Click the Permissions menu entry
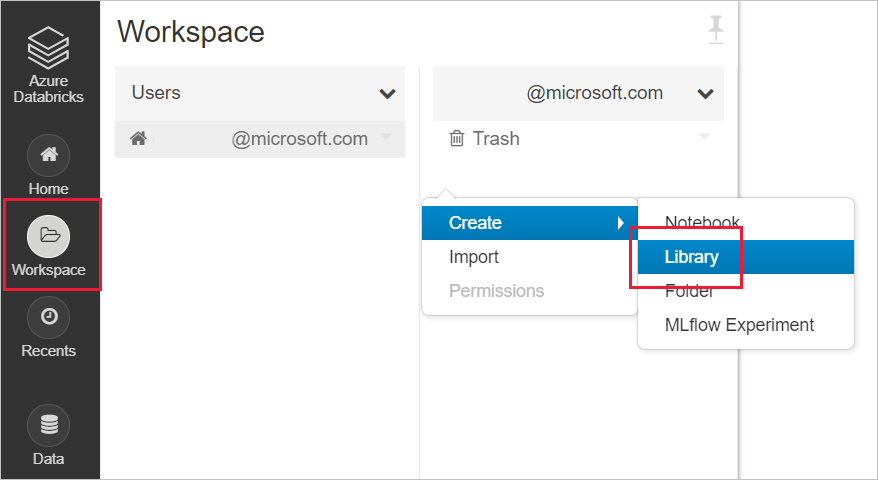The image size is (878, 480). pyautogui.click(x=496, y=291)
